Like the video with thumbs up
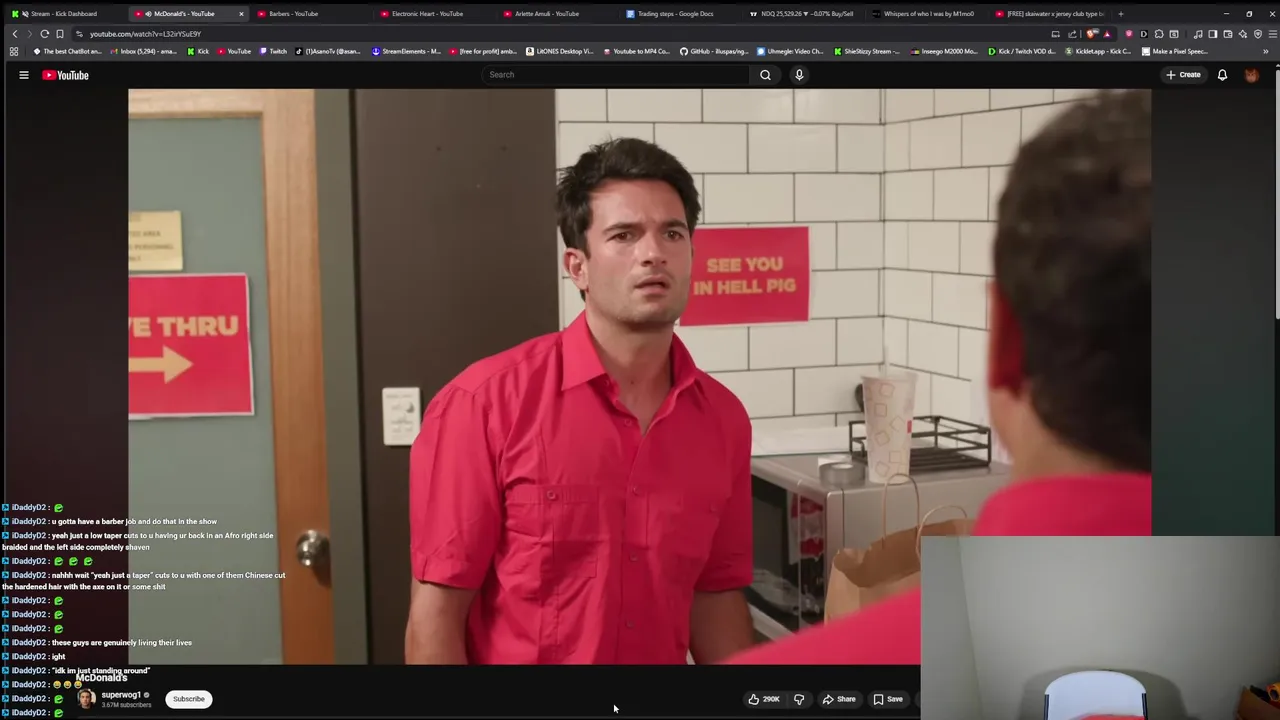The height and width of the screenshot is (720, 1280). click(x=764, y=699)
